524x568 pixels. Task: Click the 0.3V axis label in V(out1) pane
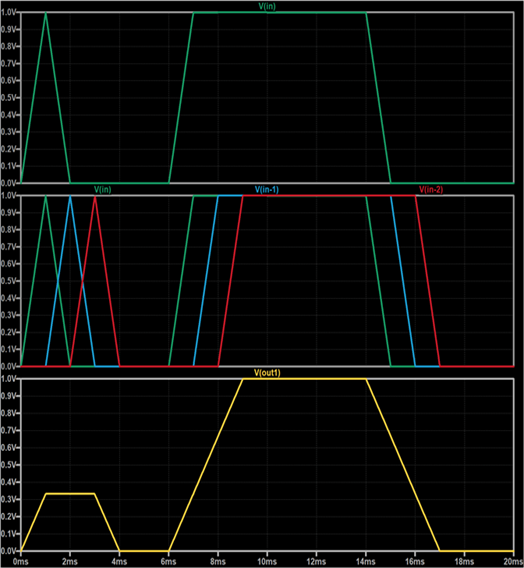(x=8, y=499)
